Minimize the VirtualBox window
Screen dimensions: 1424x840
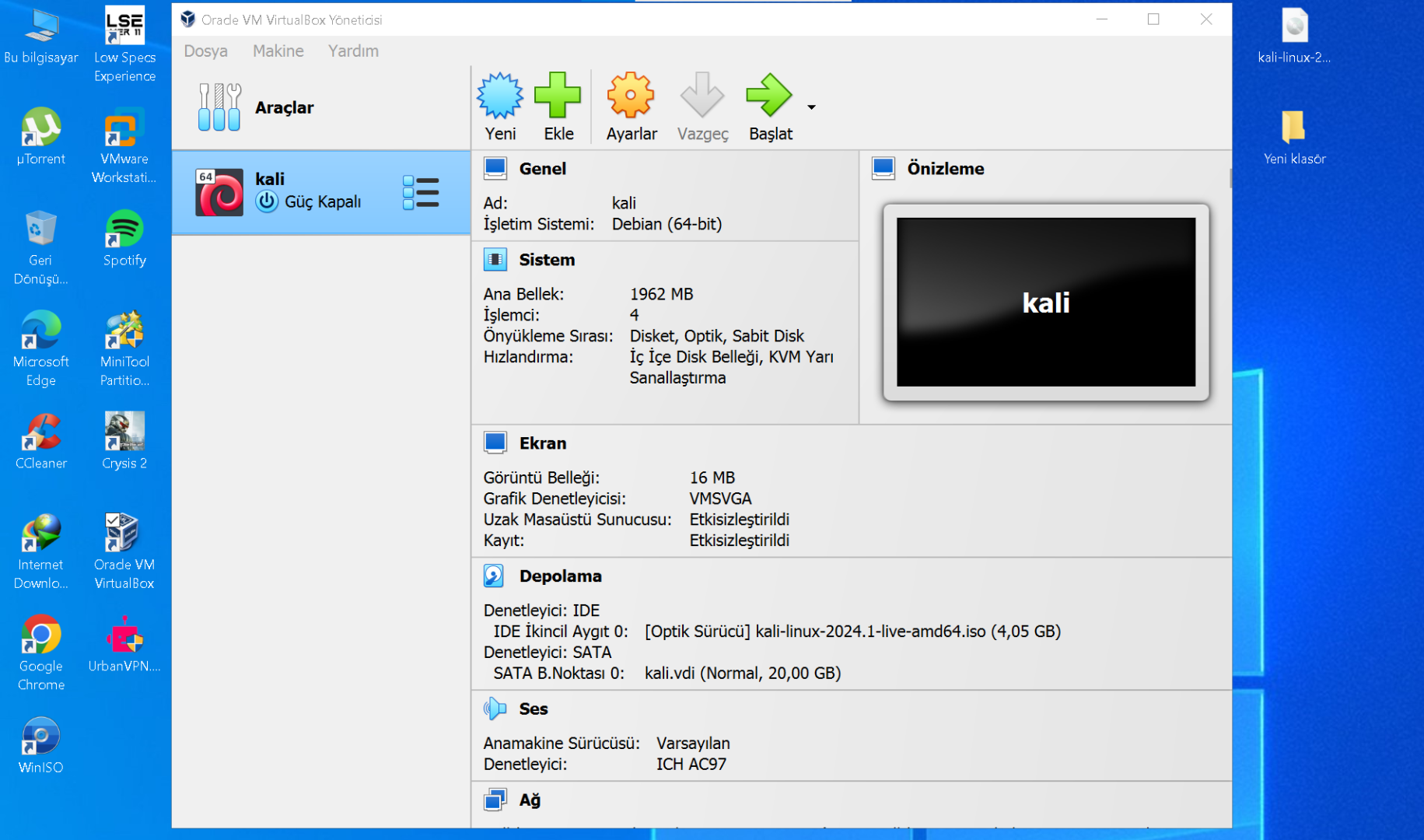tap(1102, 19)
